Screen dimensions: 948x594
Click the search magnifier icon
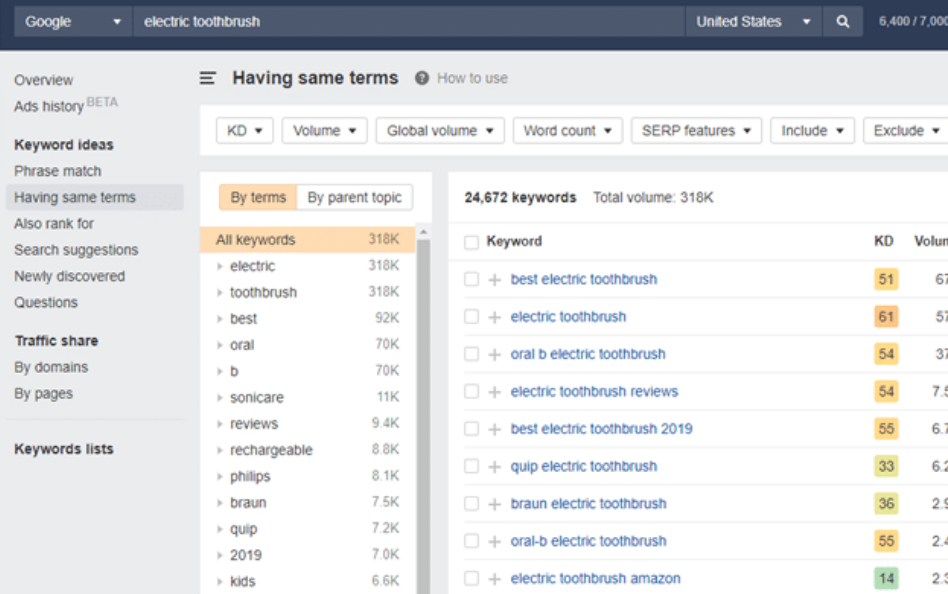[842, 22]
